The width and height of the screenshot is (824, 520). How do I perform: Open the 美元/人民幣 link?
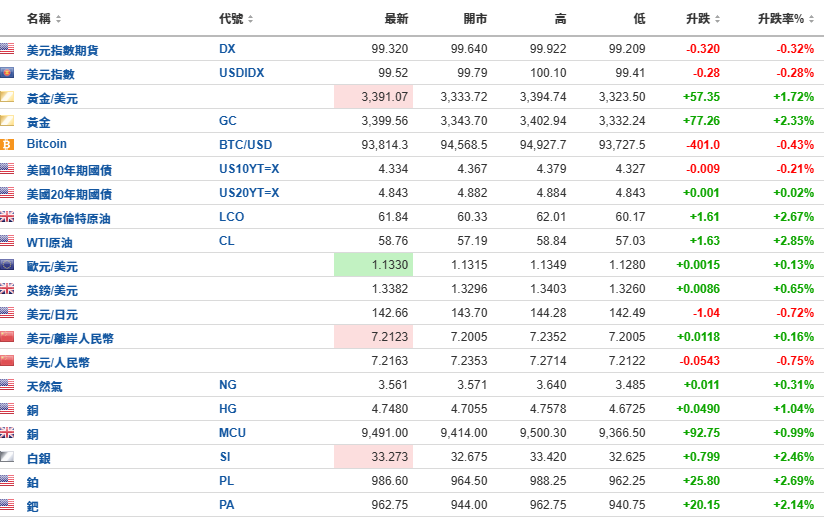point(58,362)
